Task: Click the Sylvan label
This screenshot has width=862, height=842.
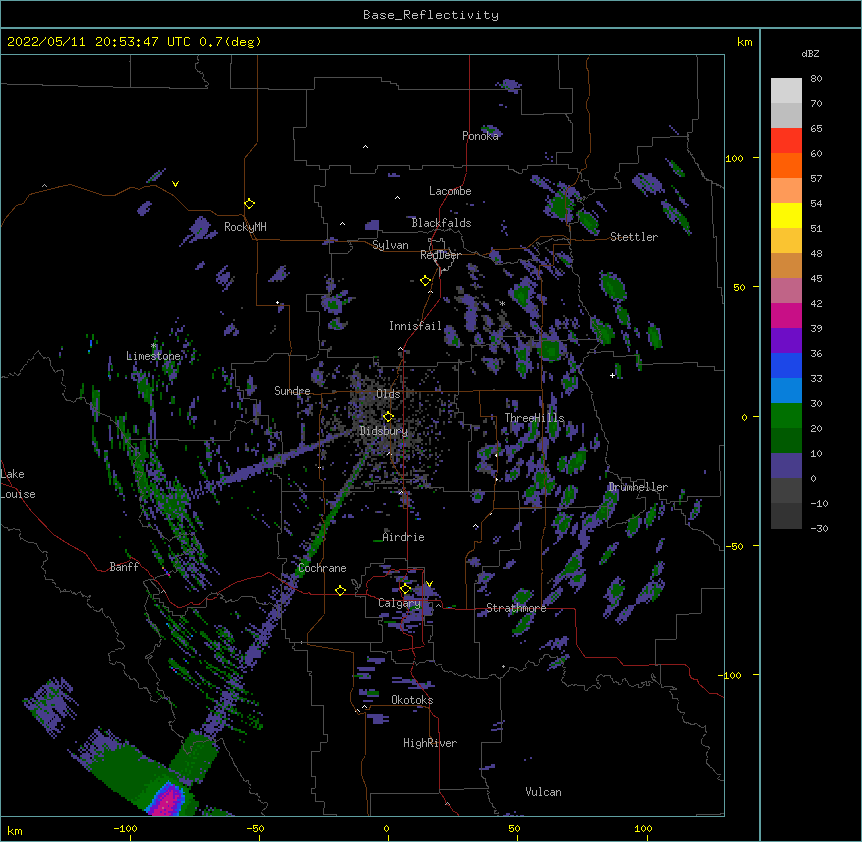Action: pyautogui.click(x=390, y=245)
